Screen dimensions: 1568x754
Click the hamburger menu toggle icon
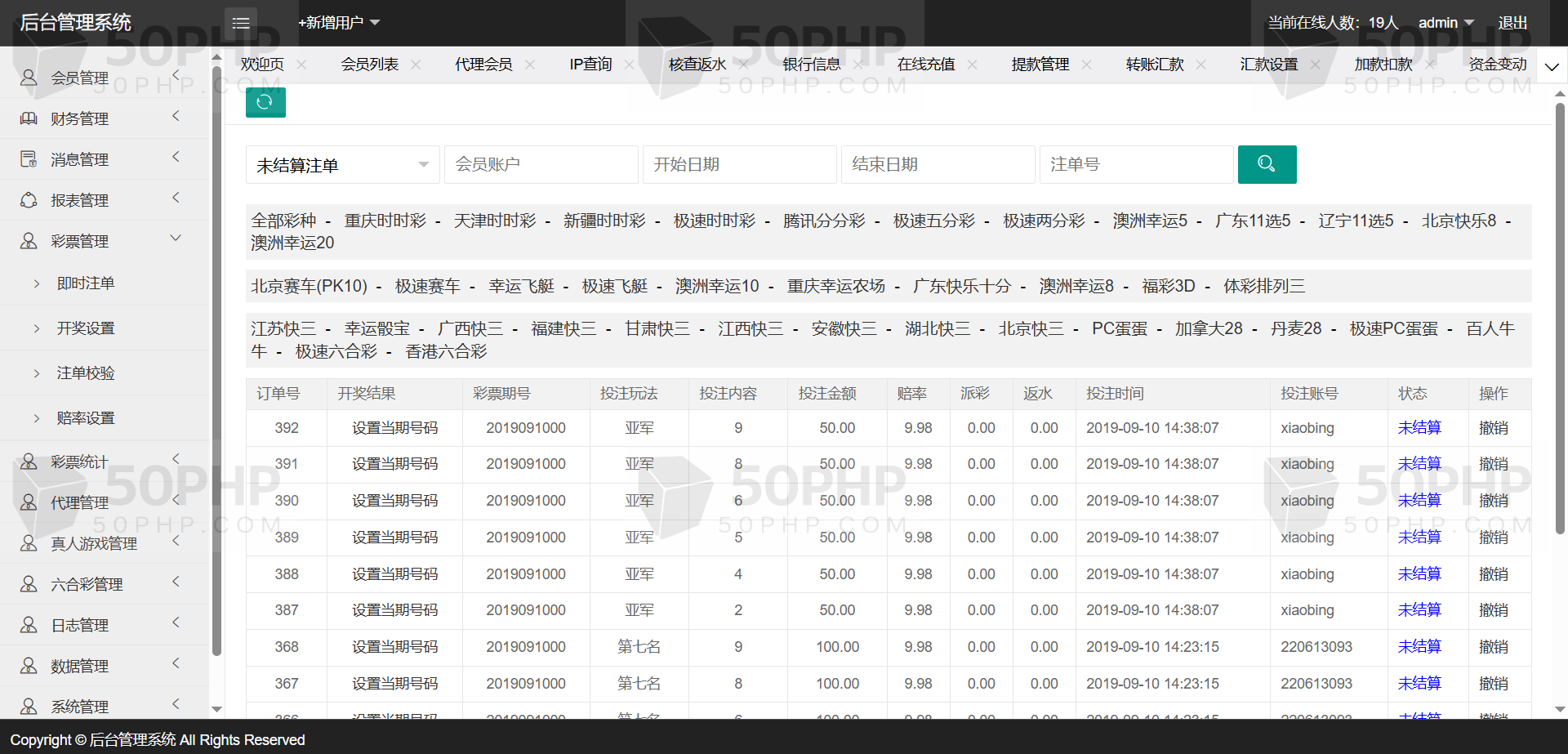pyautogui.click(x=241, y=23)
